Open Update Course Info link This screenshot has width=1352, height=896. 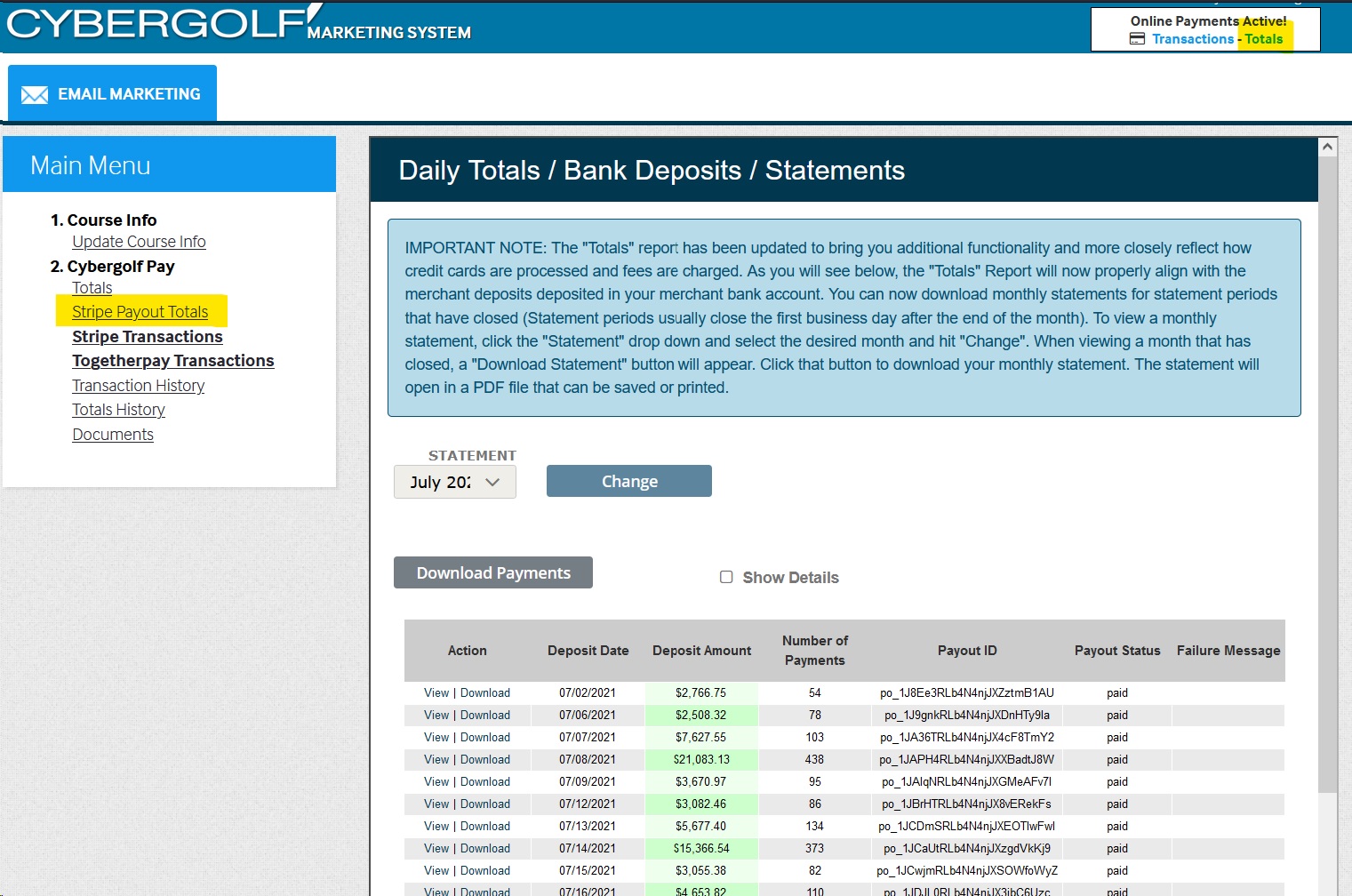click(x=139, y=242)
